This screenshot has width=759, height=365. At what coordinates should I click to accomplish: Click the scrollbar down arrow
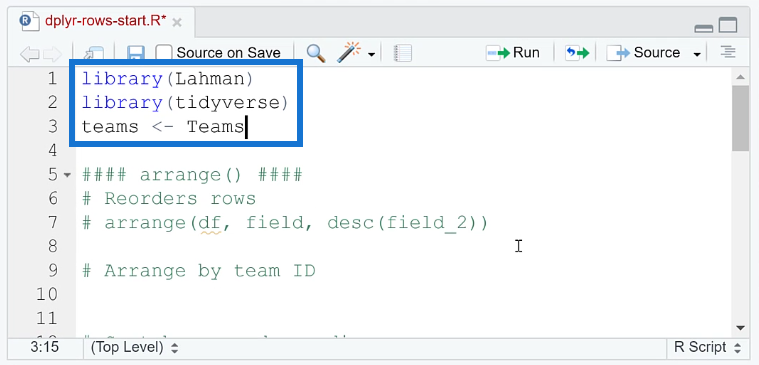(x=740, y=328)
